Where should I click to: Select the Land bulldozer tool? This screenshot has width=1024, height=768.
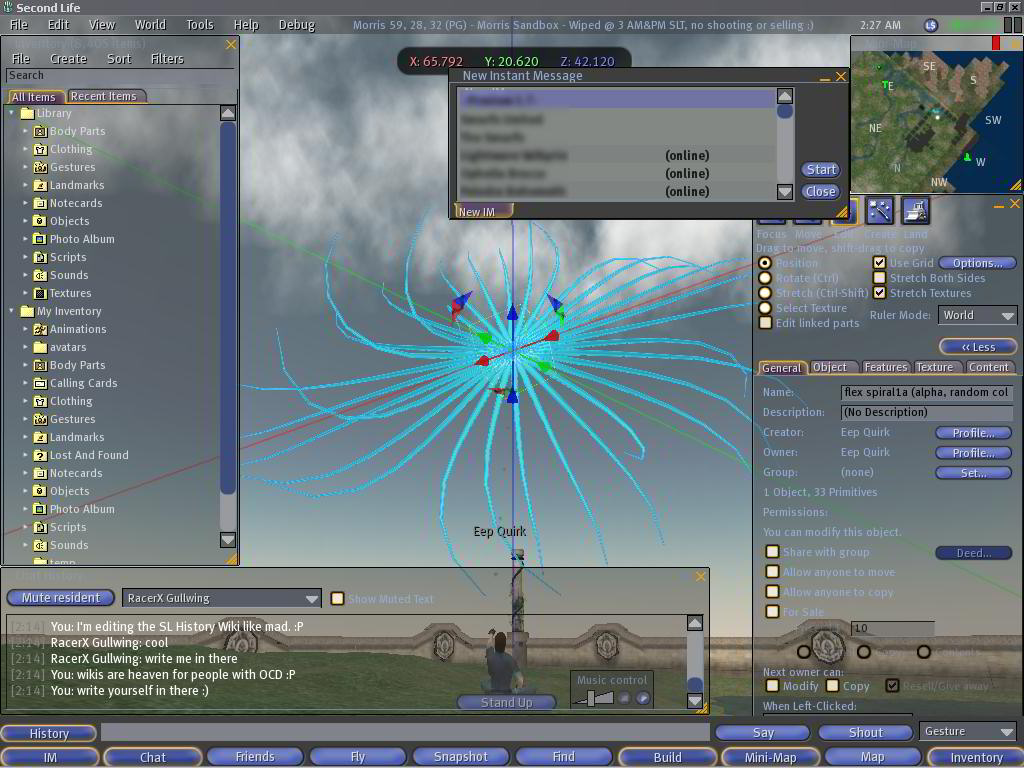coord(915,210)
